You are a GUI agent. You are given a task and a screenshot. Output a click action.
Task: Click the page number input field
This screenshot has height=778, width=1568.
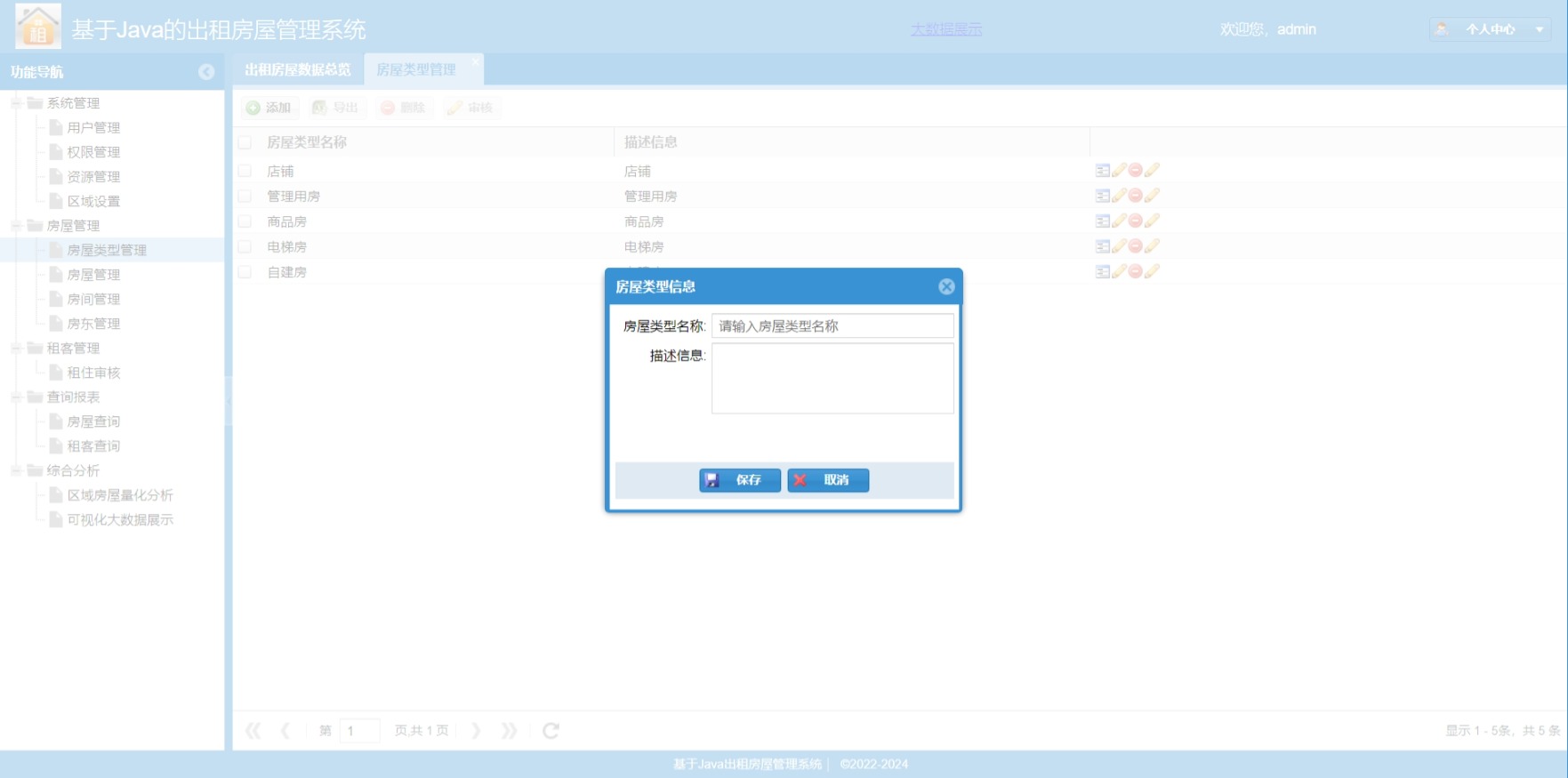tap(359, 731)
